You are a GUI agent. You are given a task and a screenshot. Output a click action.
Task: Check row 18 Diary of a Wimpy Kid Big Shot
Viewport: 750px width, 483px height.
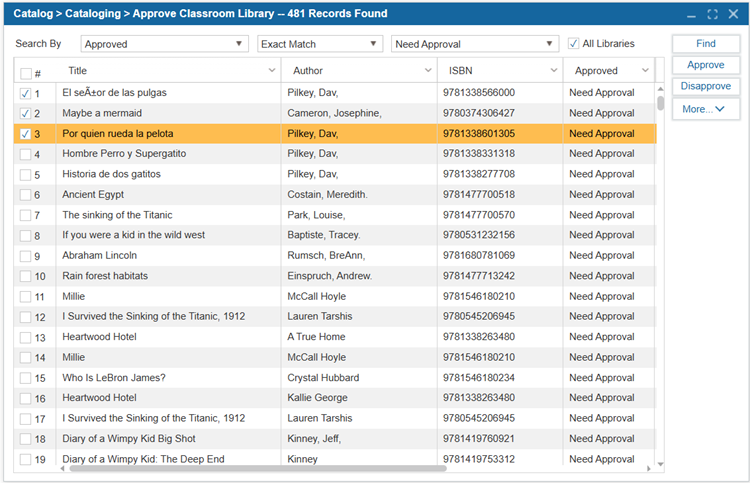[25, 439]
